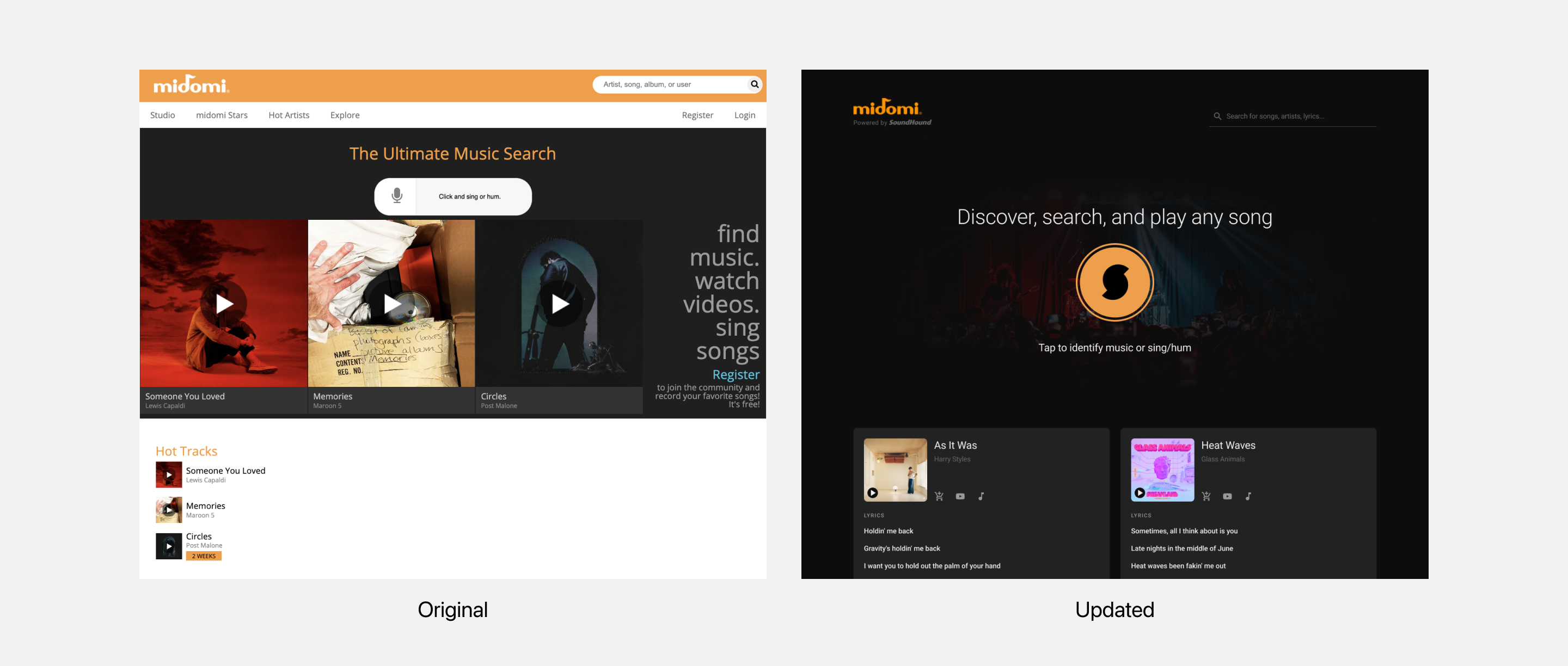
Task: Play the Circles large video tile
Action: [x=559, y=304]
